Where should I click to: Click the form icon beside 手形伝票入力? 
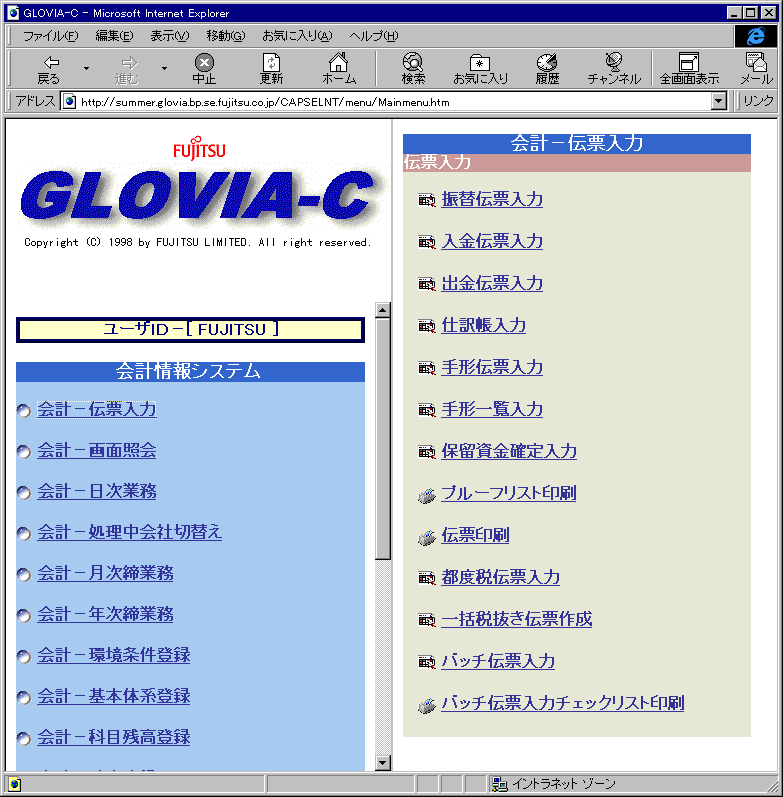click(427, 369)
